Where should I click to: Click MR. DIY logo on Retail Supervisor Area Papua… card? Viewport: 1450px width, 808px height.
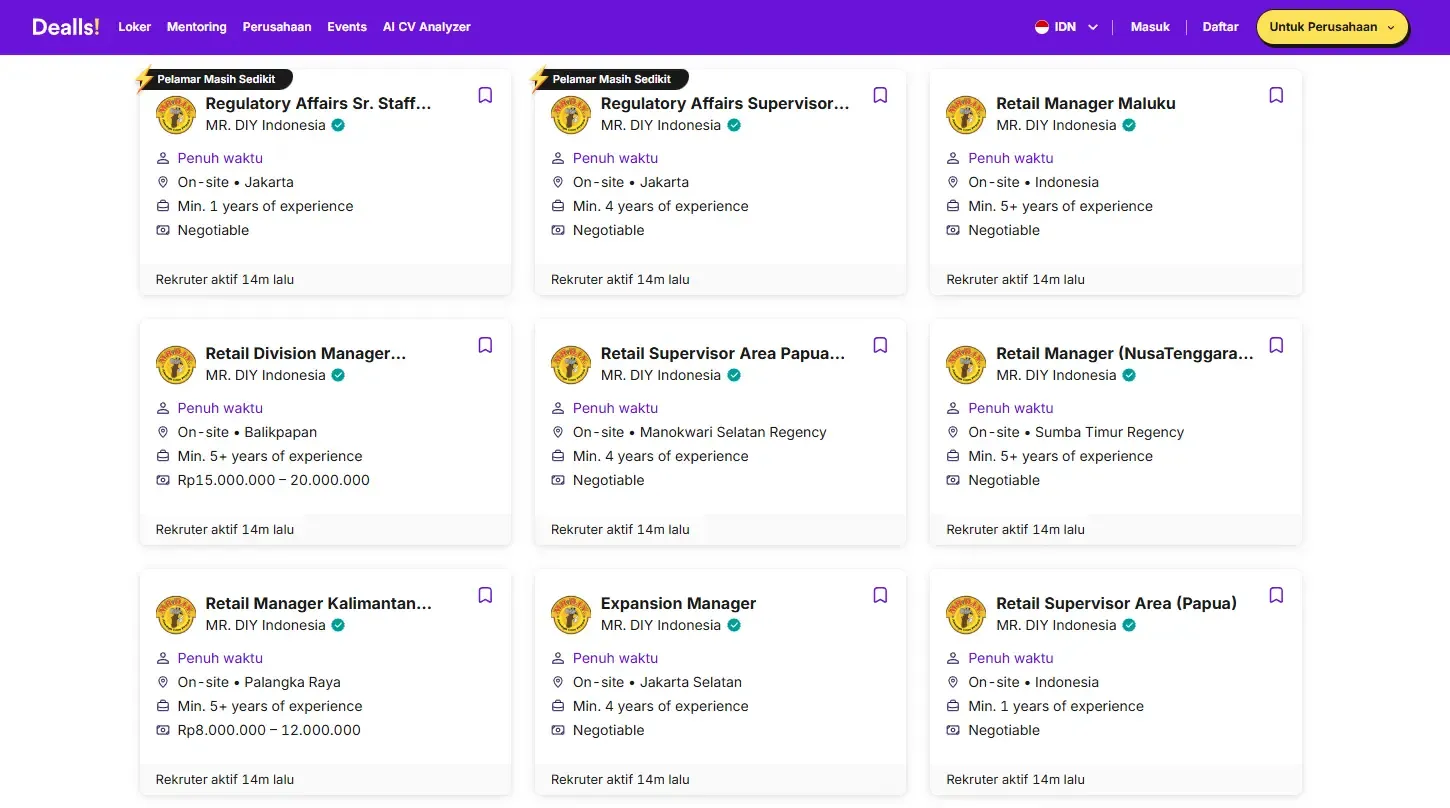(x=571, y=364)
